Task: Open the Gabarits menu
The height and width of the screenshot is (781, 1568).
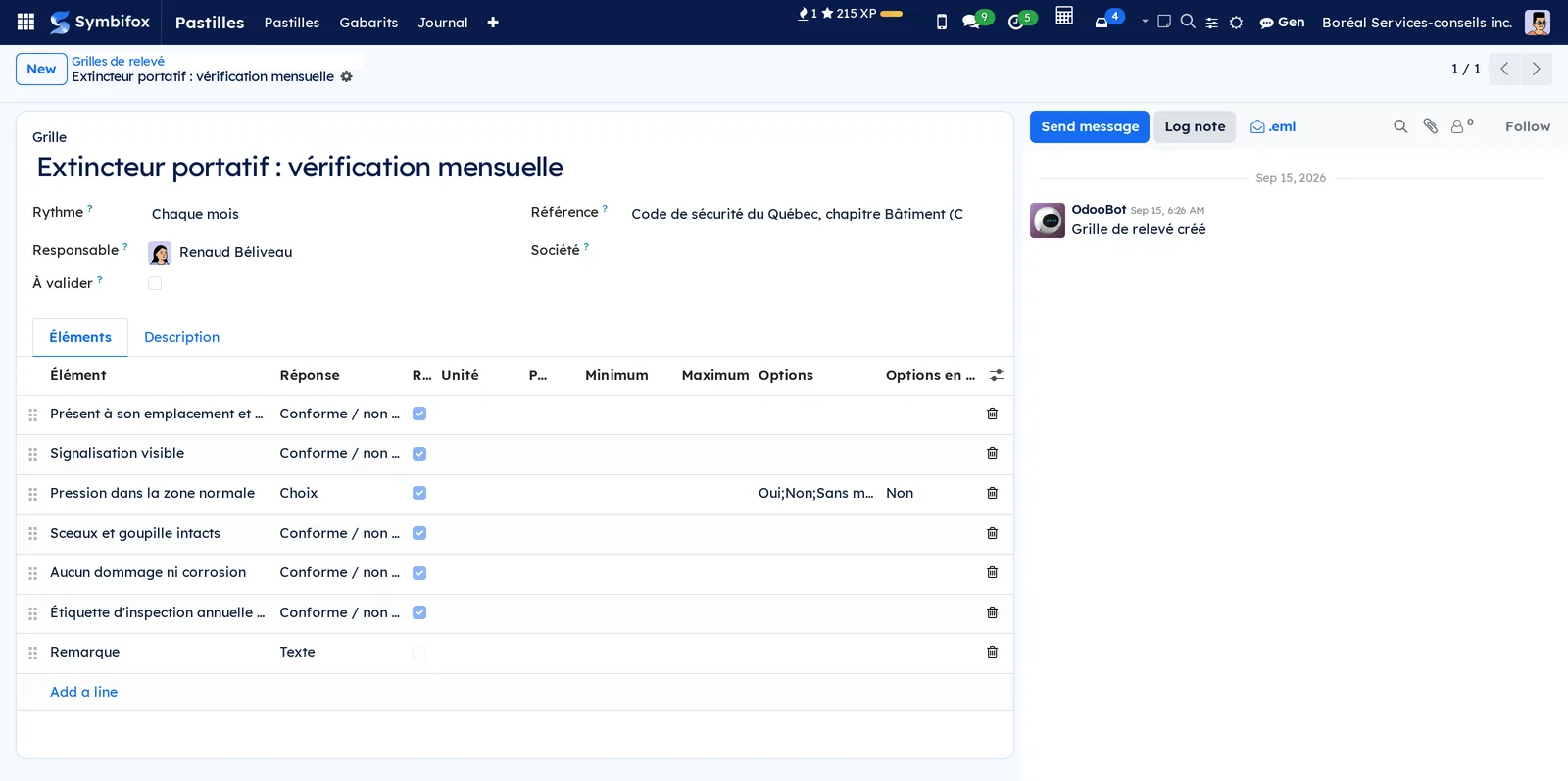Action: pyautogui.click(x=368, y=23)
